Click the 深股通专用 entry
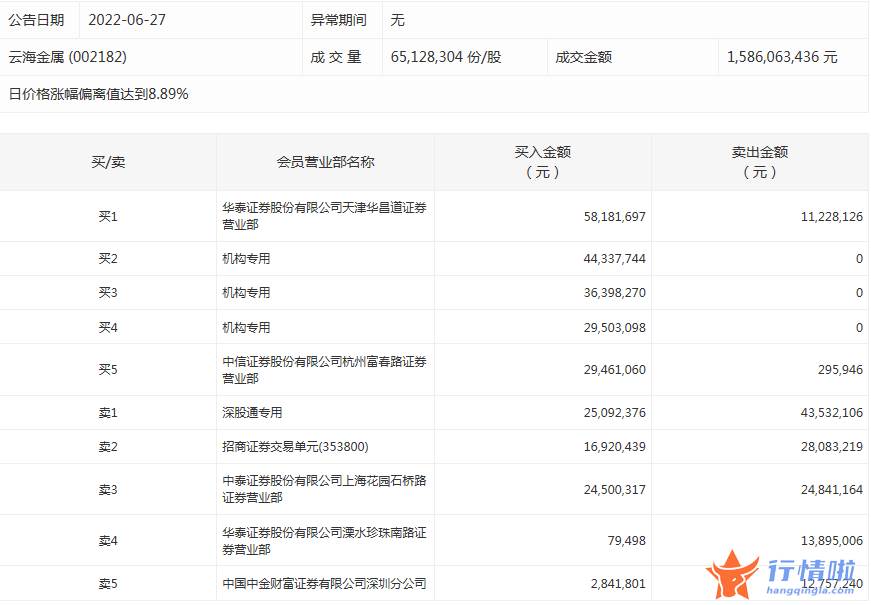This screenshot has width=871, height=605. click(x=252, y=412)
